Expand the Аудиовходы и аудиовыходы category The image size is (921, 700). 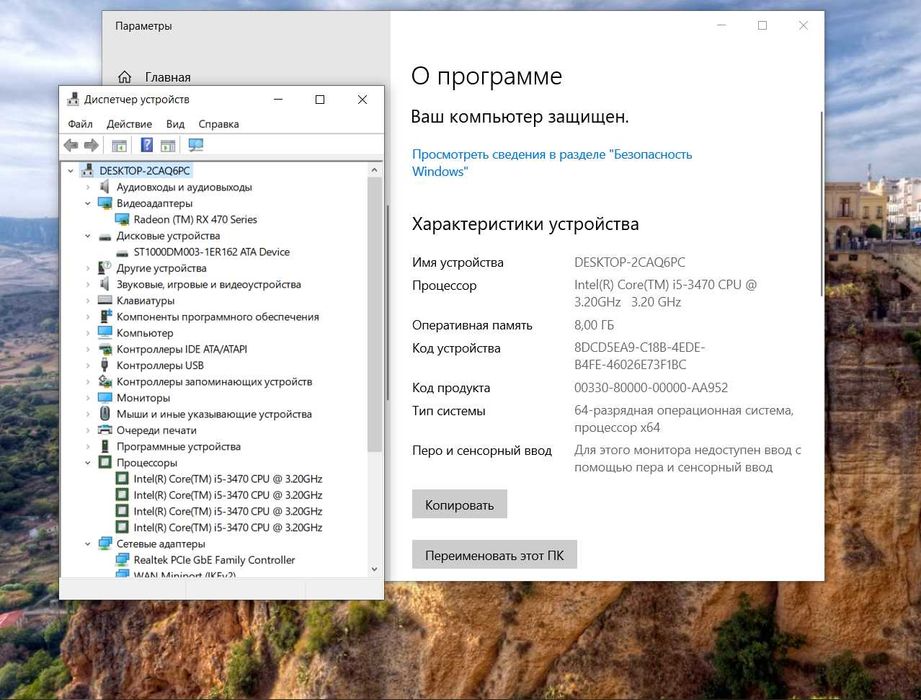pos(88,187)
